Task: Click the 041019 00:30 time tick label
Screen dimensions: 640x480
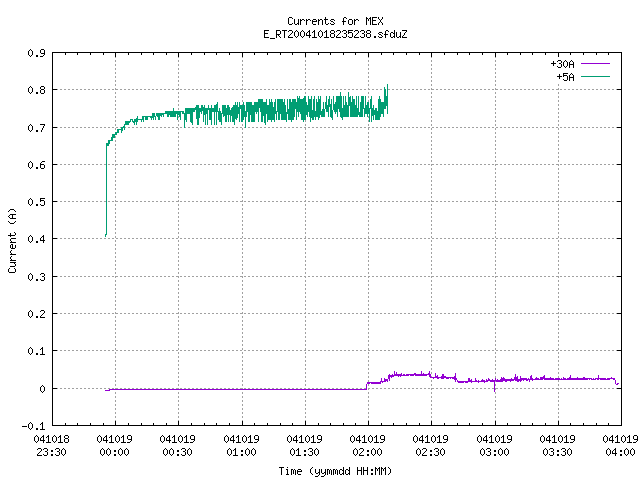Action: tap(178, 446)
